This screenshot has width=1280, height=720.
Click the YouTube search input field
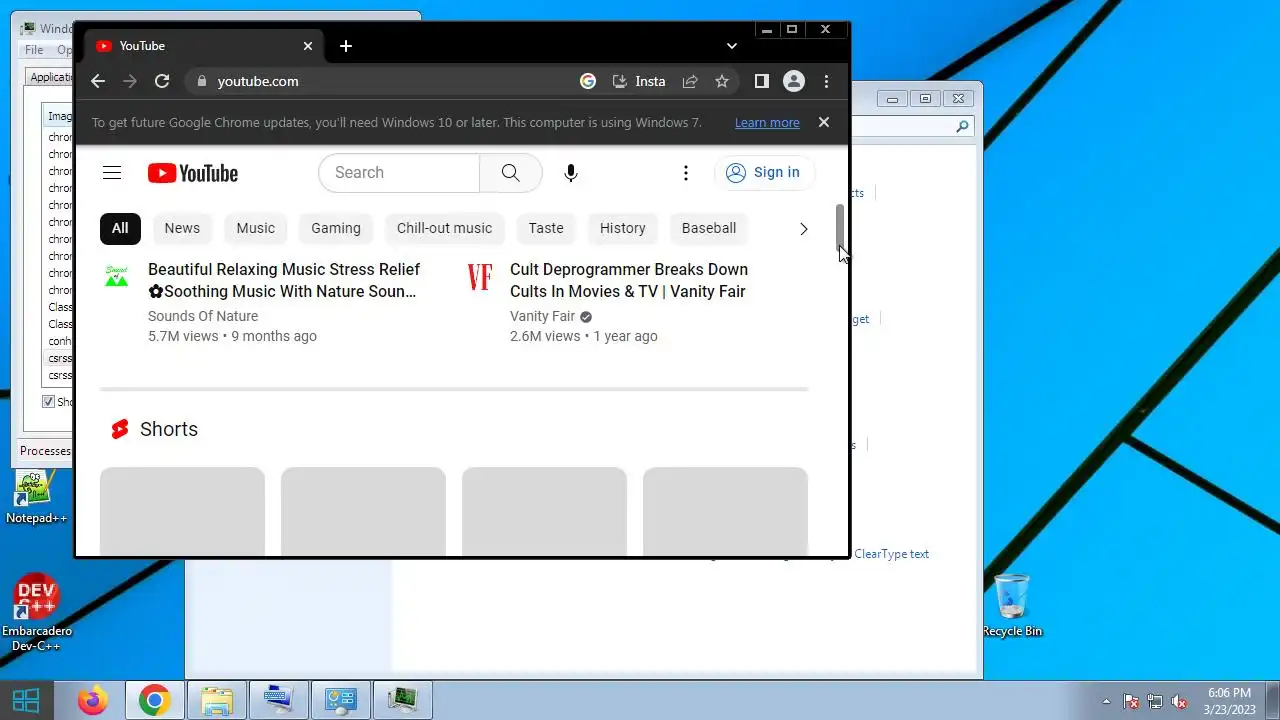(x=399, y=173)
